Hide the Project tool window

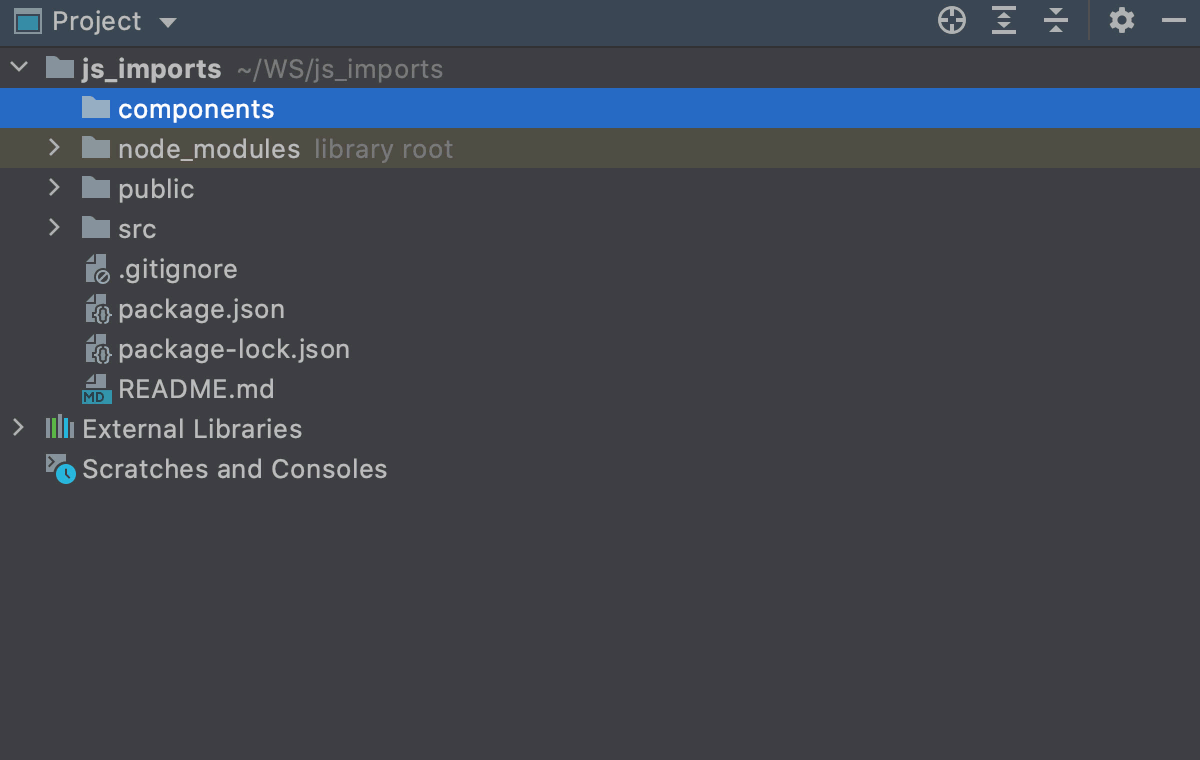pos(1176,20)
